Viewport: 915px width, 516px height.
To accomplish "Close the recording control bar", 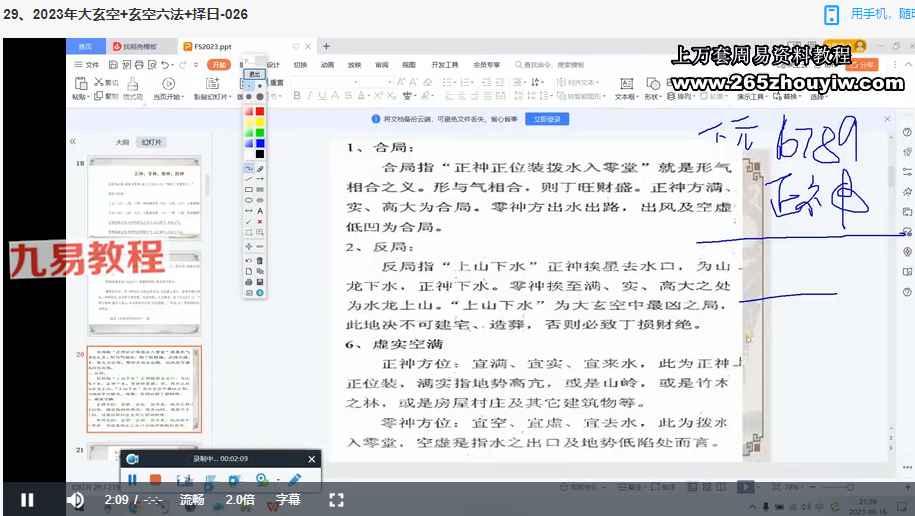I will 311,459.
